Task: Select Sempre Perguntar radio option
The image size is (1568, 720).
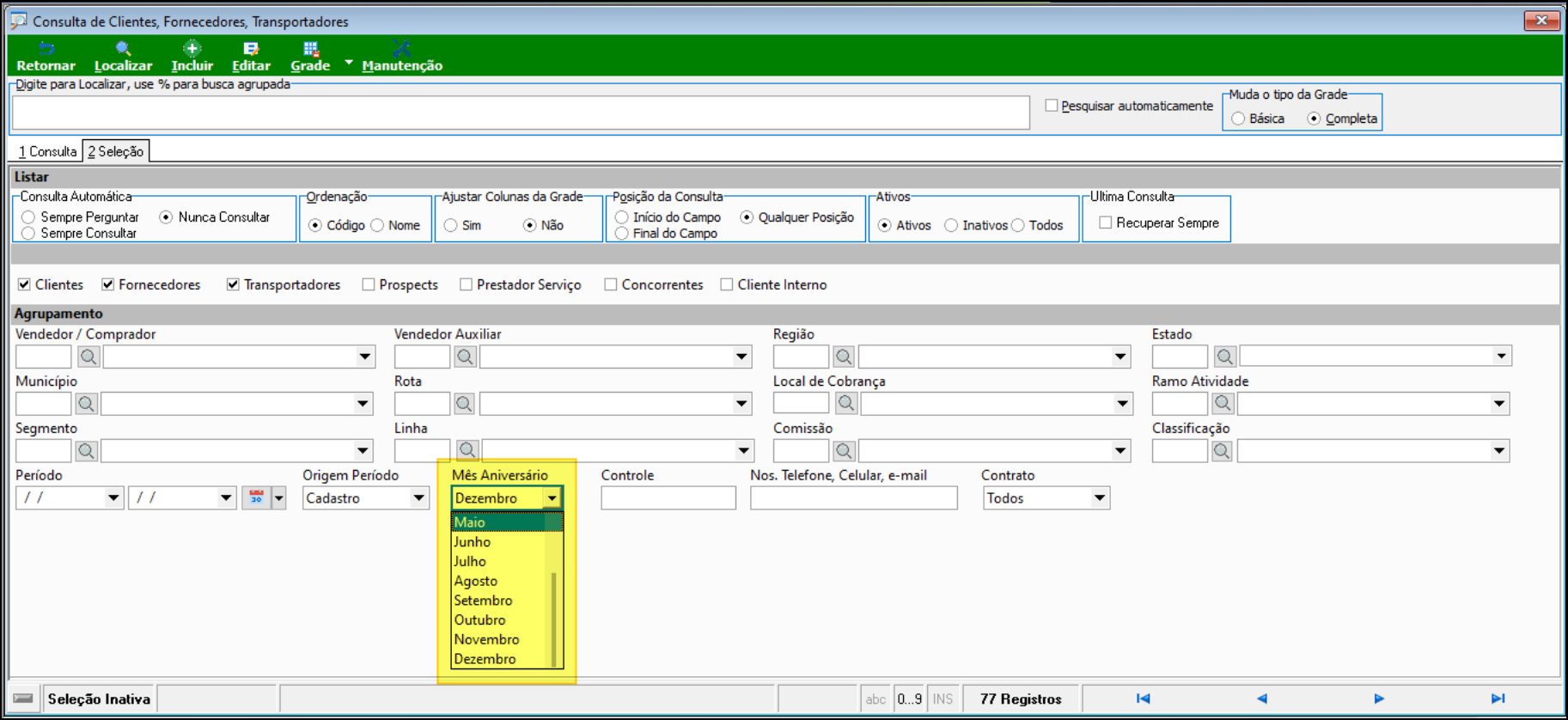Action: click(28, 217)
